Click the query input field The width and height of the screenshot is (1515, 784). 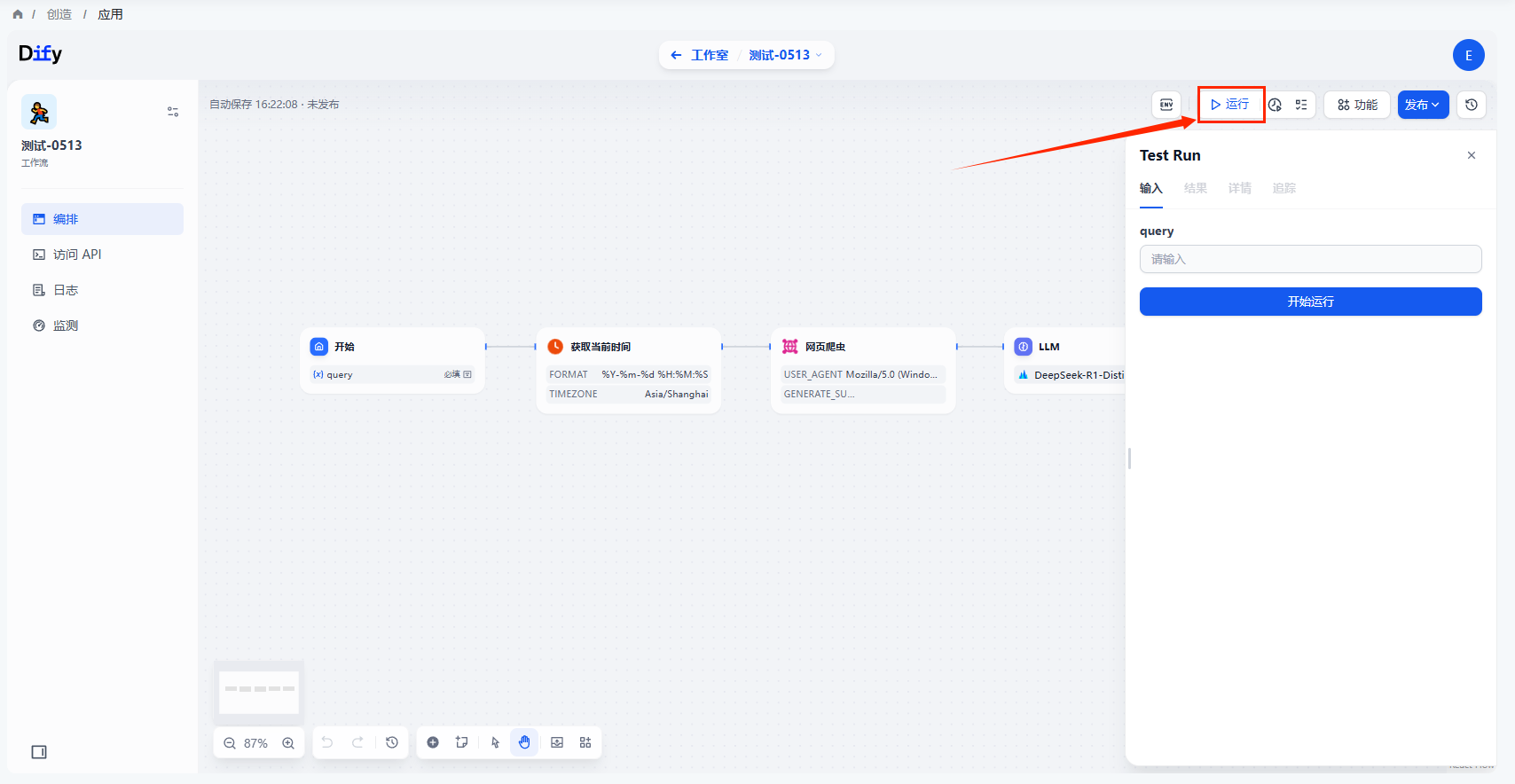tap(1310, 259)
